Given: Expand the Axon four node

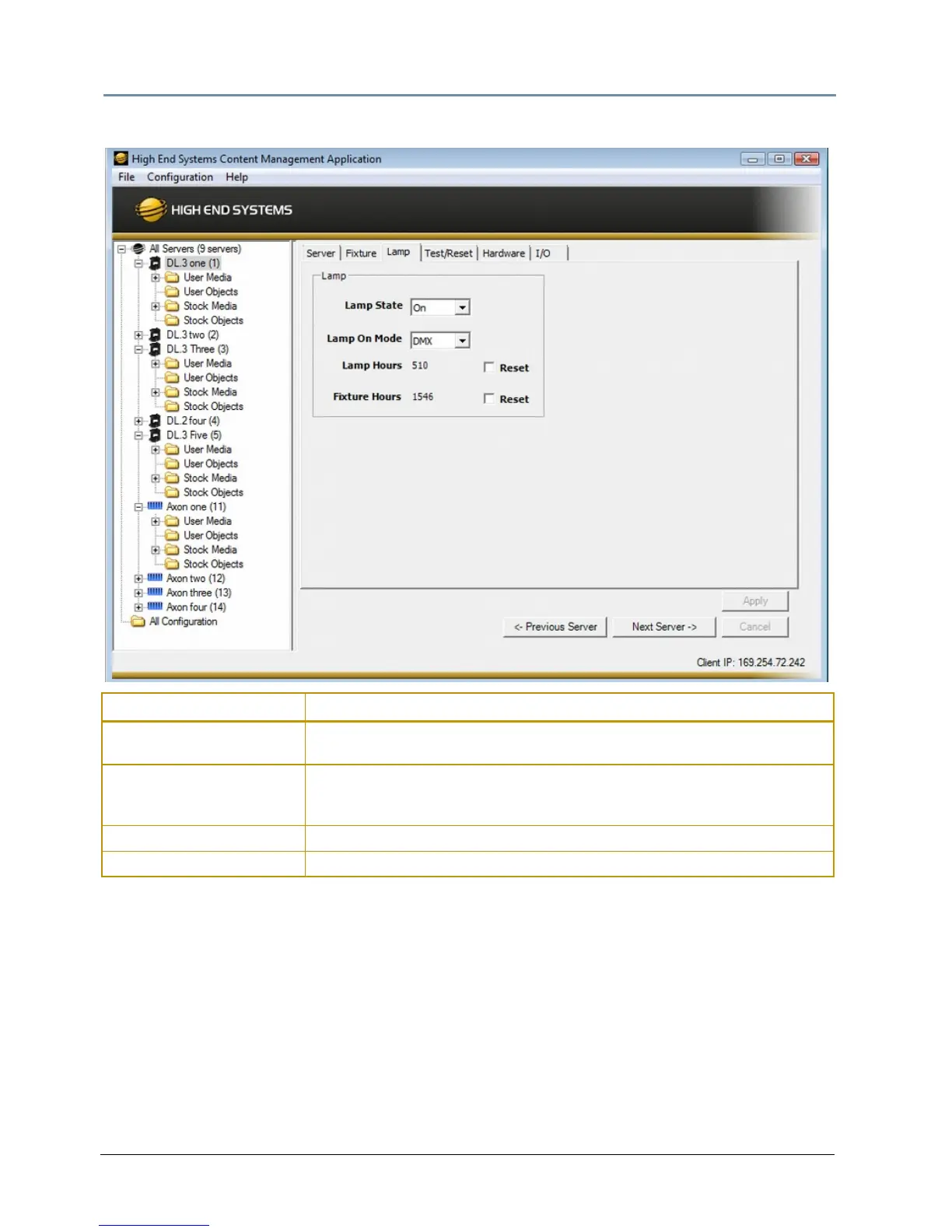Looking at the screenshot, I should coord(138,607).
